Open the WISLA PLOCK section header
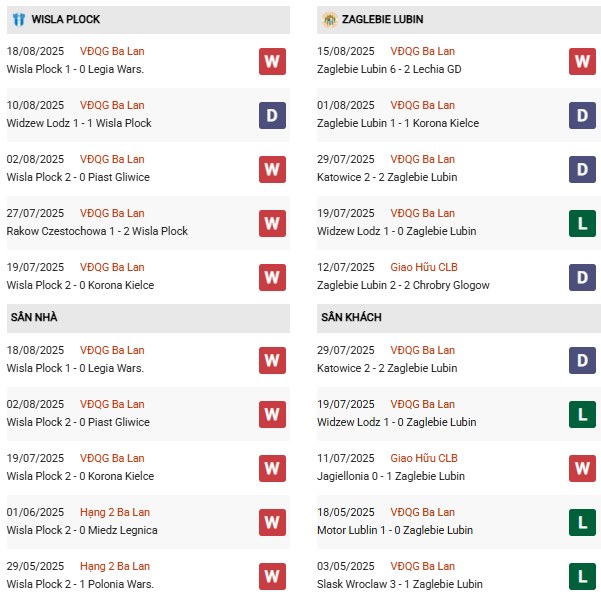The image size is (601, 606). tap(148, 20)
